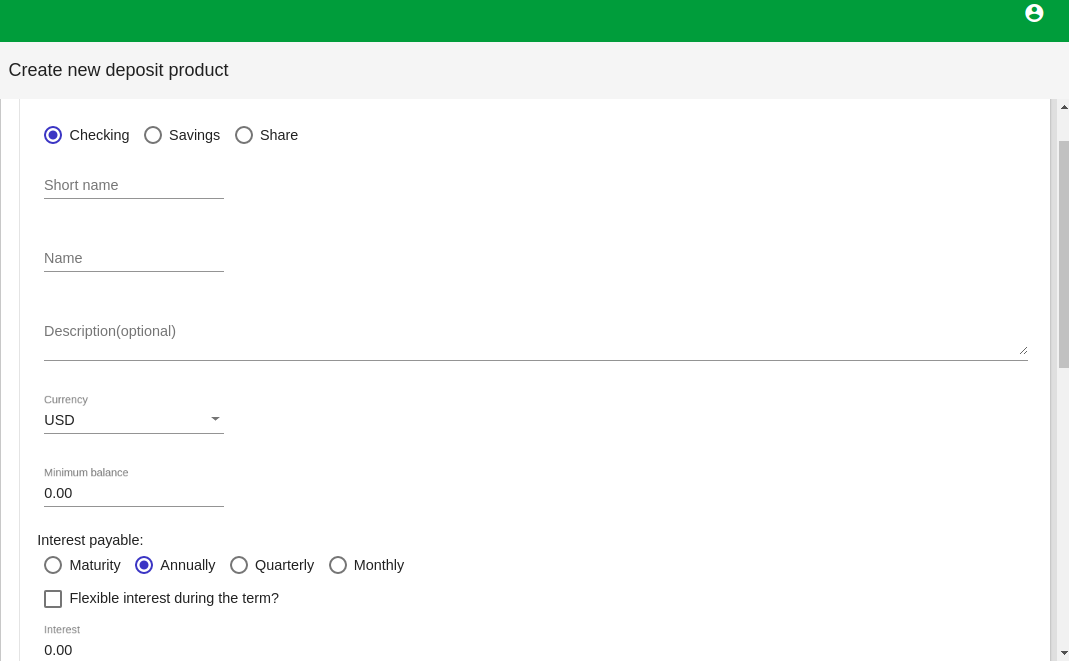This screenshot has width=1069, height=661.
Task: Set interest payable to Maturity
Action: (x=82, y=565)
